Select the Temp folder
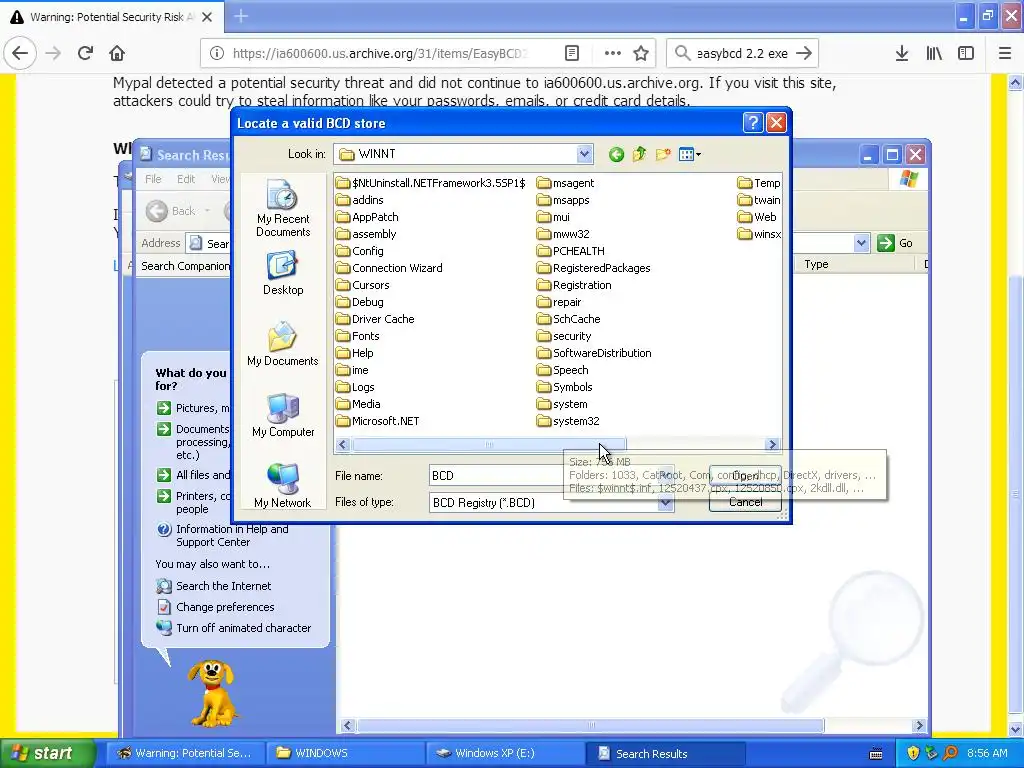 click(759, 184)
